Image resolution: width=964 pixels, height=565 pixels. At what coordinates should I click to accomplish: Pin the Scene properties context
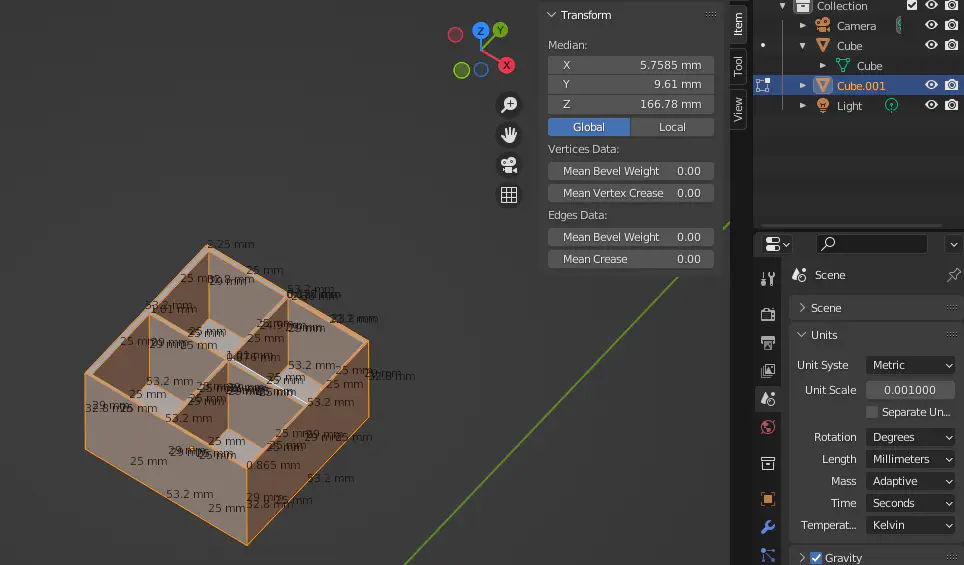(953, 275)
